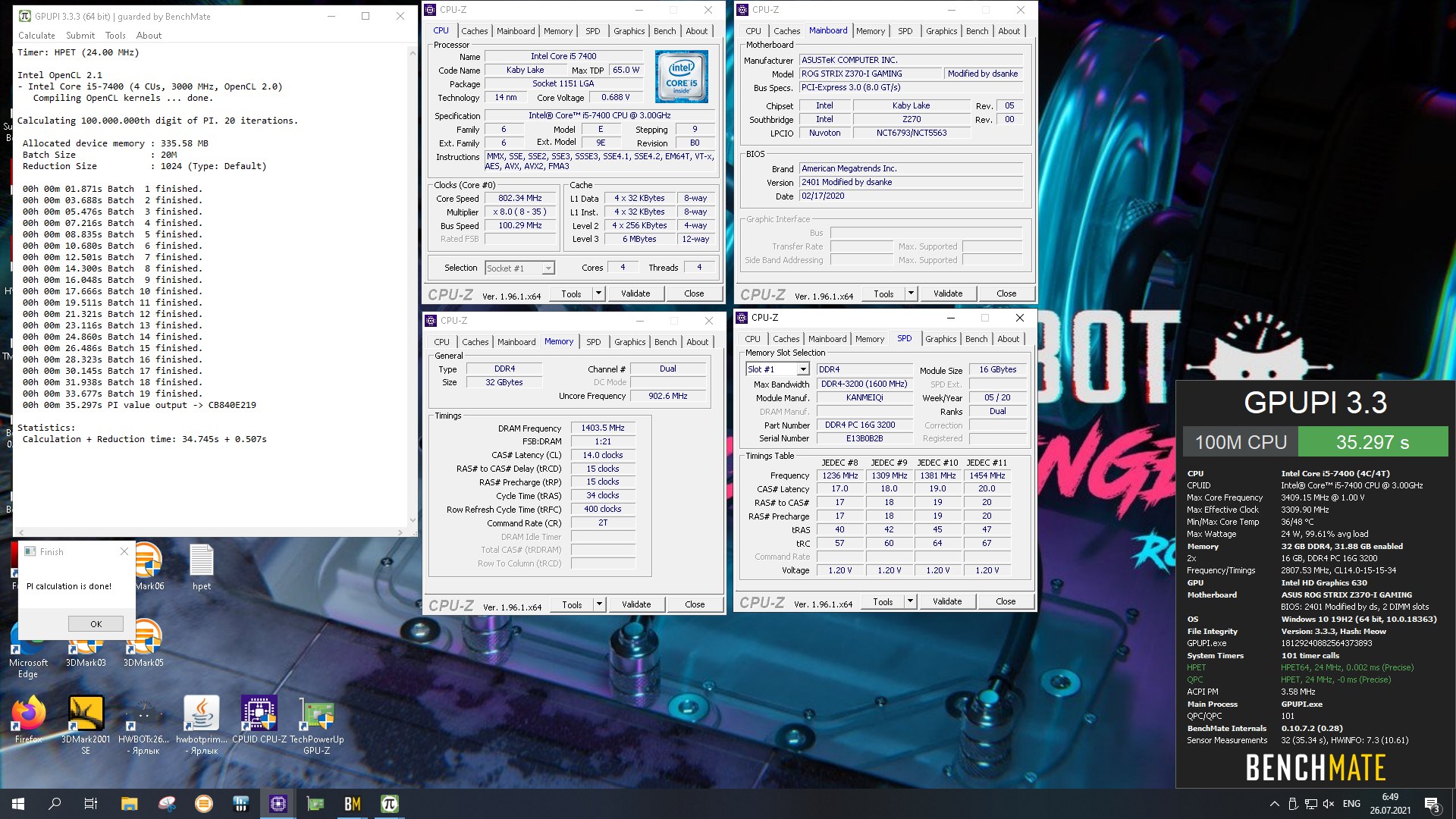Viewport: 1456px width, 819px height.
Task: Switch to Bench tab in CPU-Z CPU window
Action: [x=665, y=31]
